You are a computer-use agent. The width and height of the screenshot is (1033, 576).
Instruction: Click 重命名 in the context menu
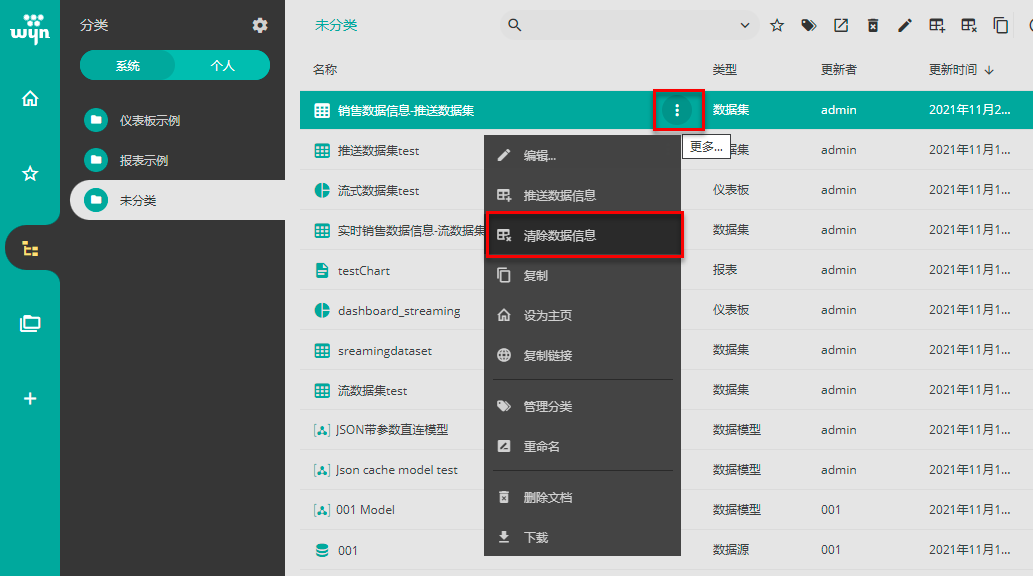pyautogui.click(x=542, y=446)
